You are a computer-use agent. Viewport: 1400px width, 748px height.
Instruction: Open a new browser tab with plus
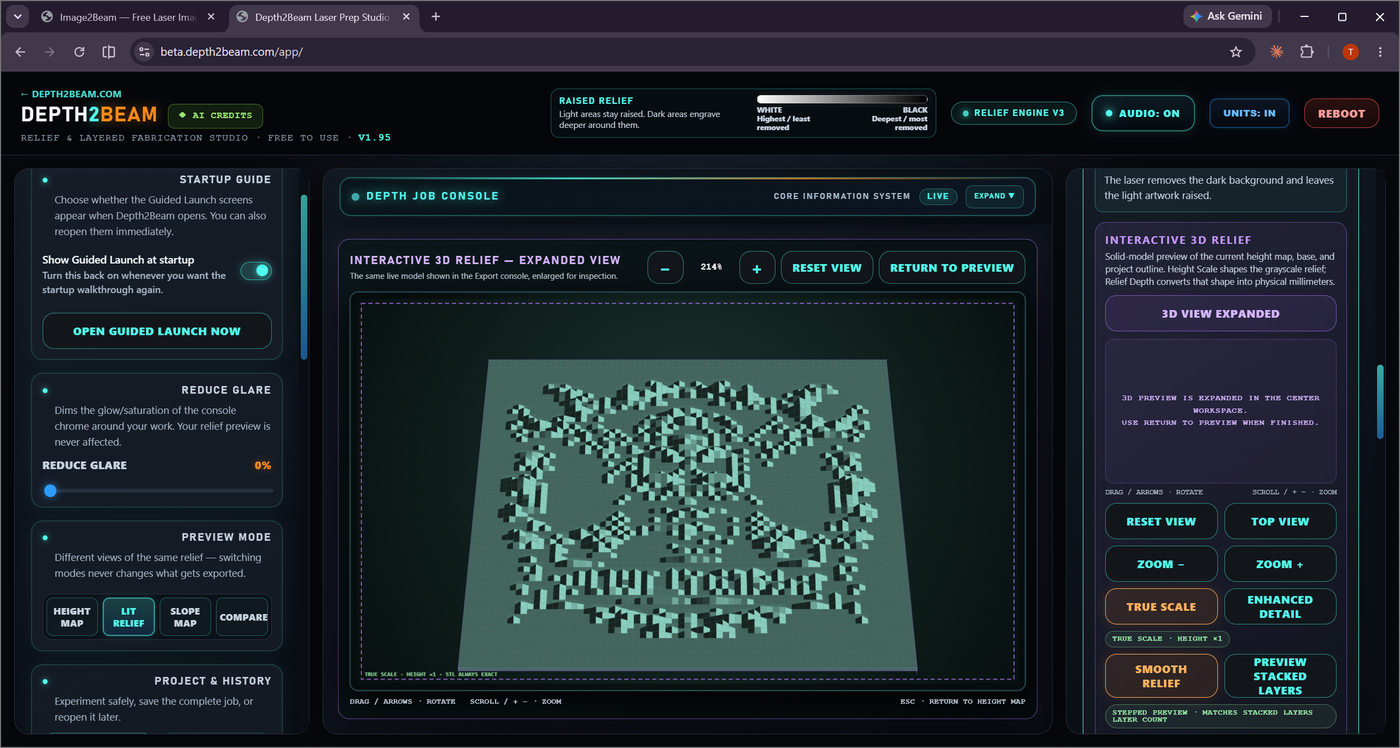coord(436,17)
